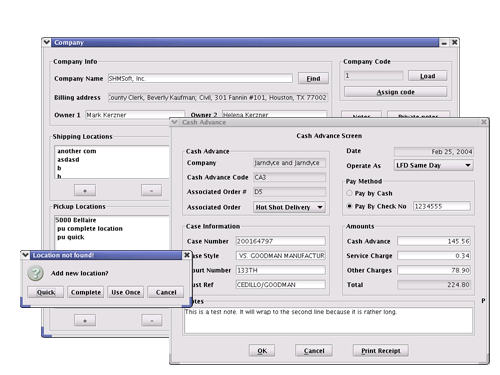Click the Case Number field 20164797
Viewport: 500px width, 375px height.
(280, 241)
